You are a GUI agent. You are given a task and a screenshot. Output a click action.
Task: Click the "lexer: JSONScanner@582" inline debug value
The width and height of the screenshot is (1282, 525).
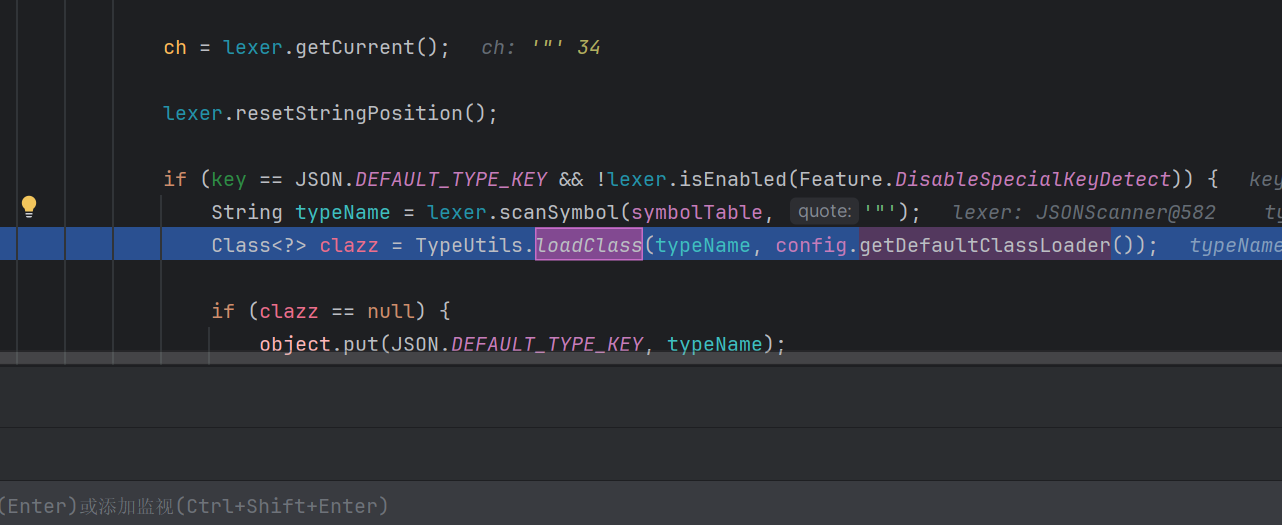tap(1084, 212)
